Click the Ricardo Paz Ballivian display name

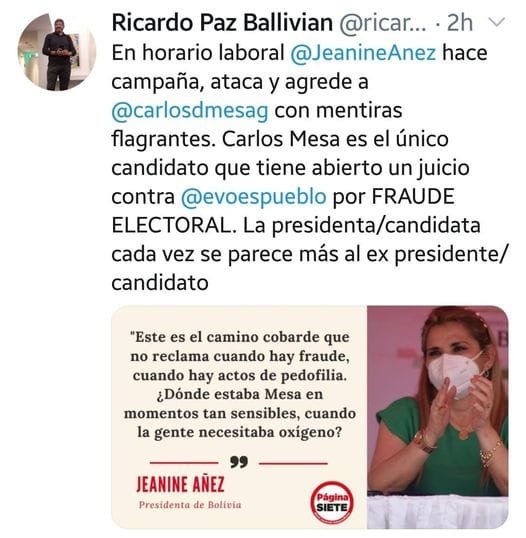click(222, 23)
